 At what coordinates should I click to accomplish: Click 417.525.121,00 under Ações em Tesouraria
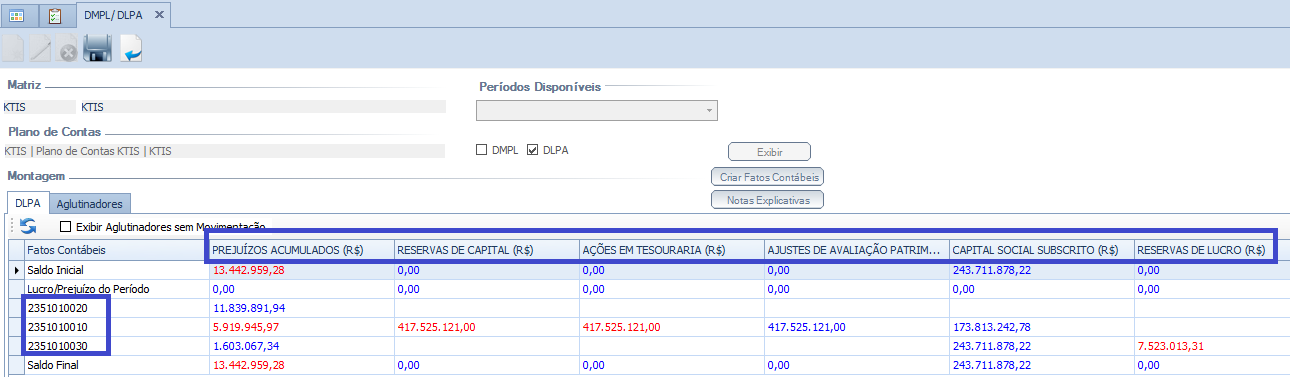[672, 327]
